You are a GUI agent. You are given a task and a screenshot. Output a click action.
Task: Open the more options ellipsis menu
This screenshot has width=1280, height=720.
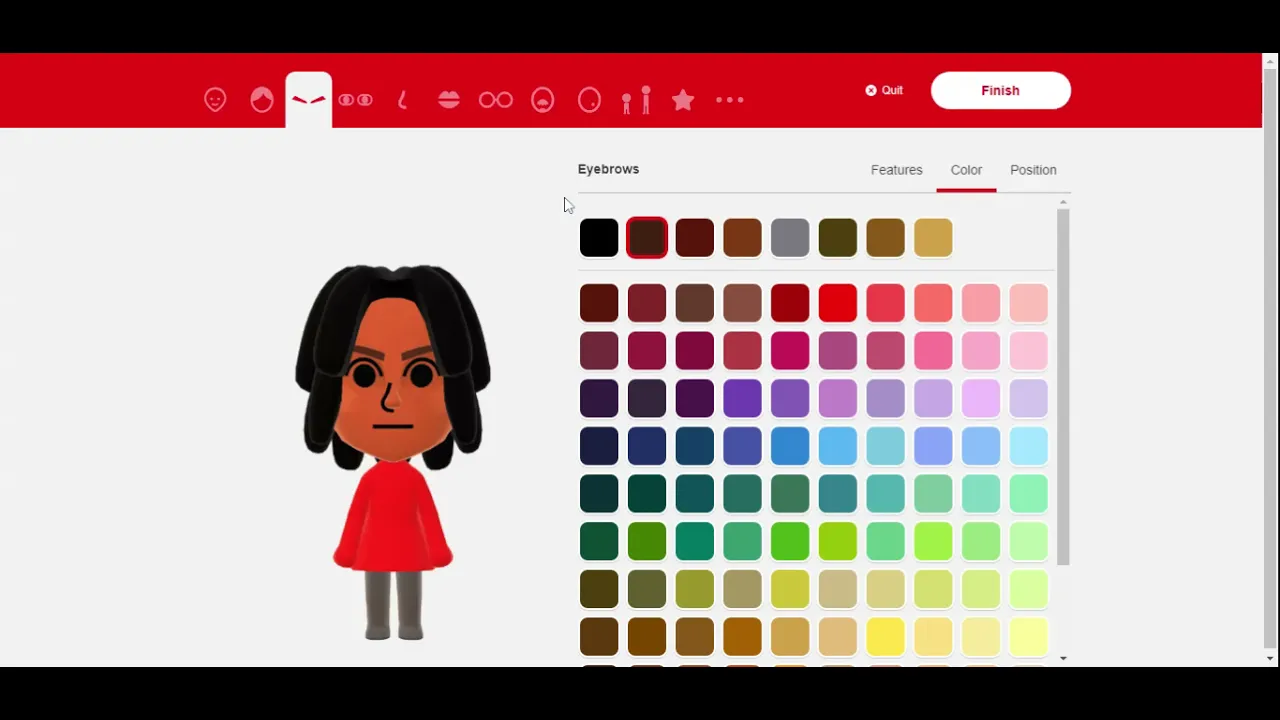coord(730,100)
